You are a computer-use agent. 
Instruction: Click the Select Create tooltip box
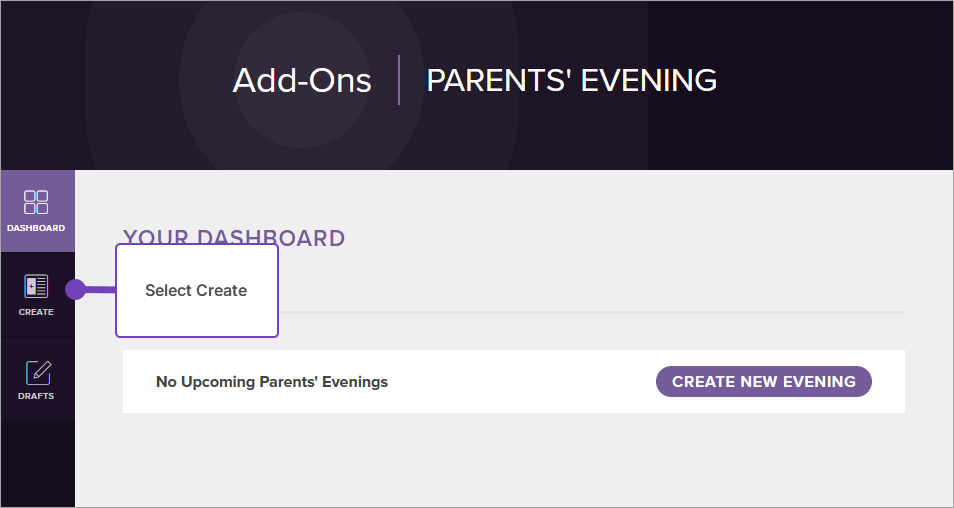tap(196, 291)
